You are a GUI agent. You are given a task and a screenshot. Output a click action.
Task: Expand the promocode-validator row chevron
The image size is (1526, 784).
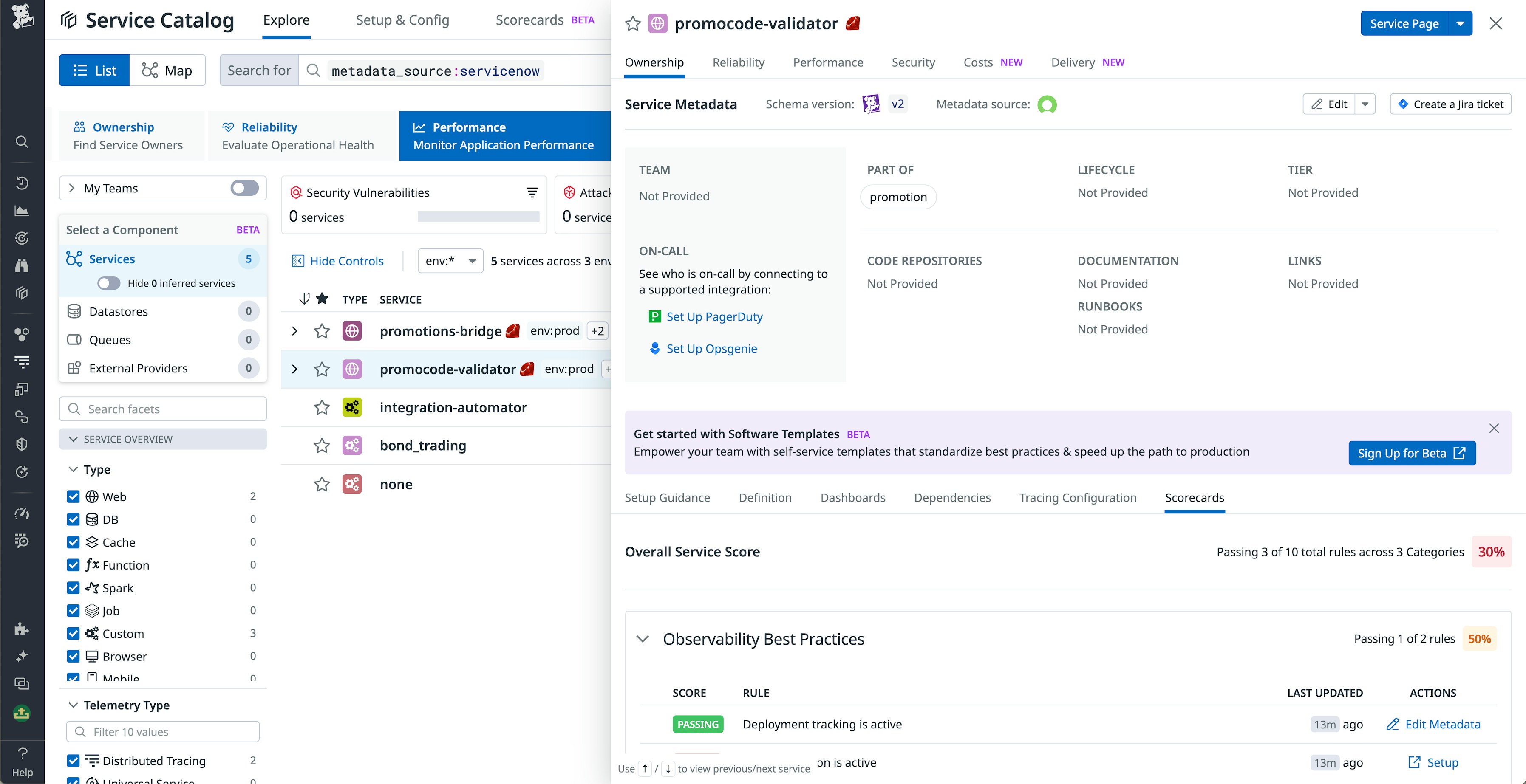click(294, 369)
